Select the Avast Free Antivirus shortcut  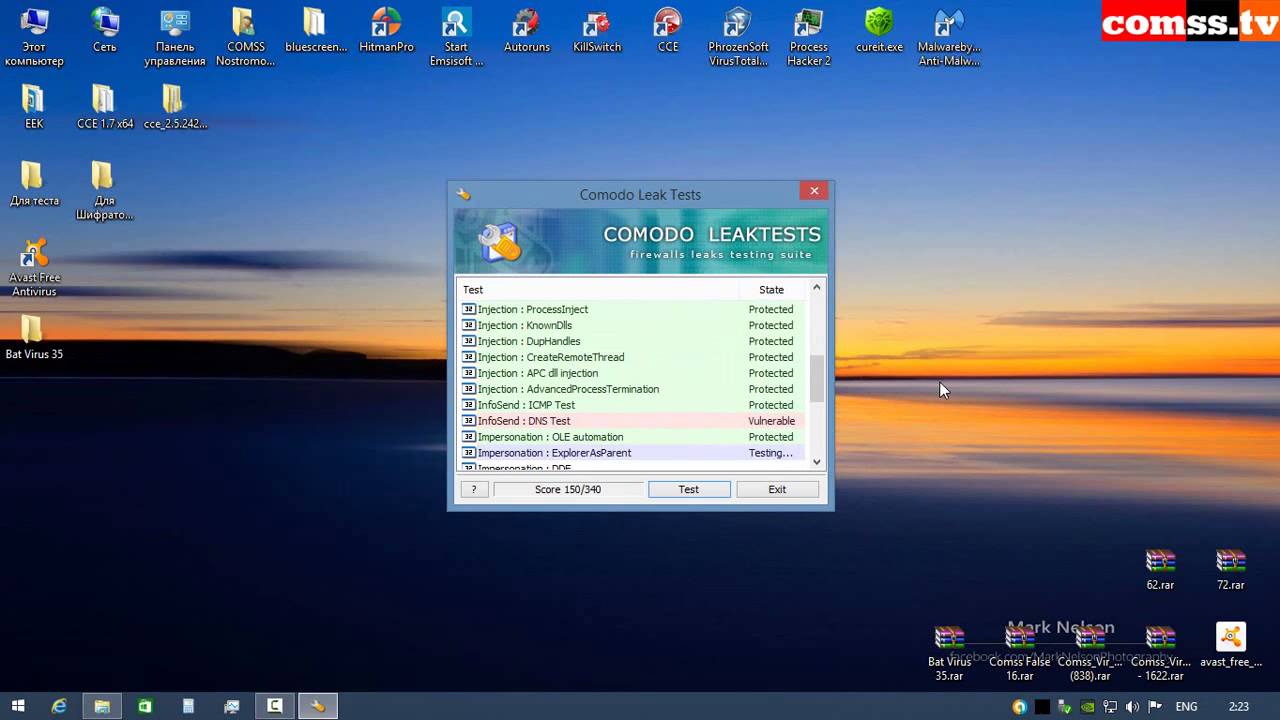[x=34, y=267]
